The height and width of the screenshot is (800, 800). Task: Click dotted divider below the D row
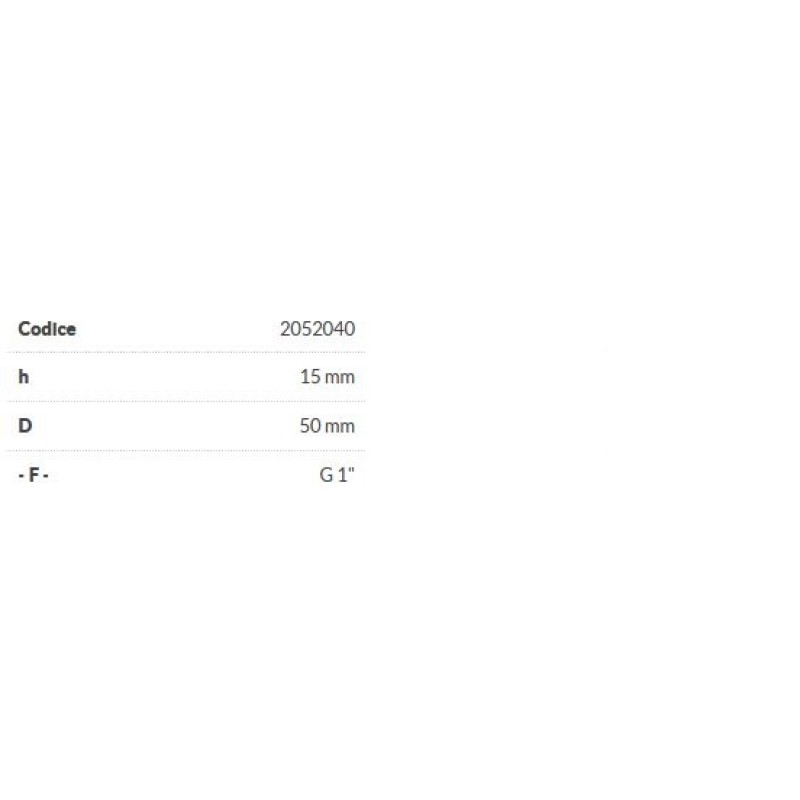coord(187,450)
